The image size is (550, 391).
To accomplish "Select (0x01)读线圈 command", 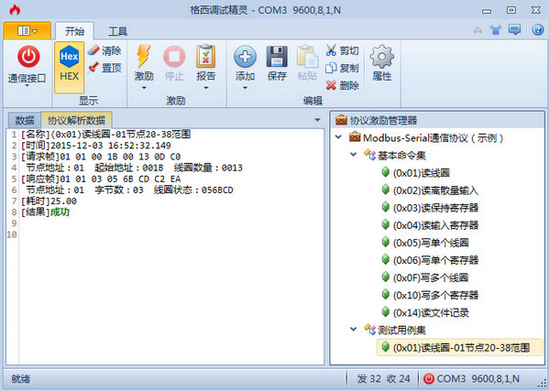I will pos(421,173).
